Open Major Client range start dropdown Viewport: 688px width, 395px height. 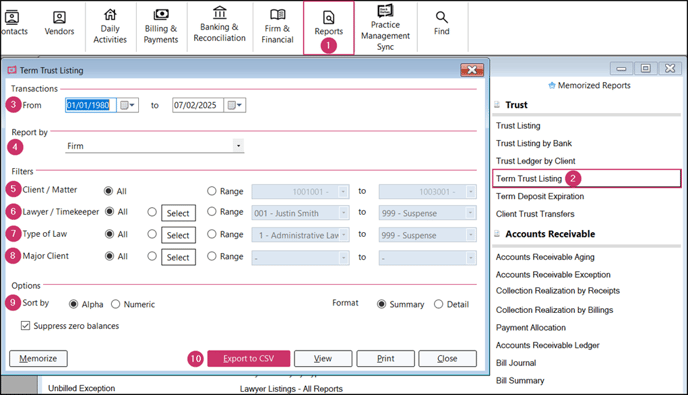coord(343,258)
